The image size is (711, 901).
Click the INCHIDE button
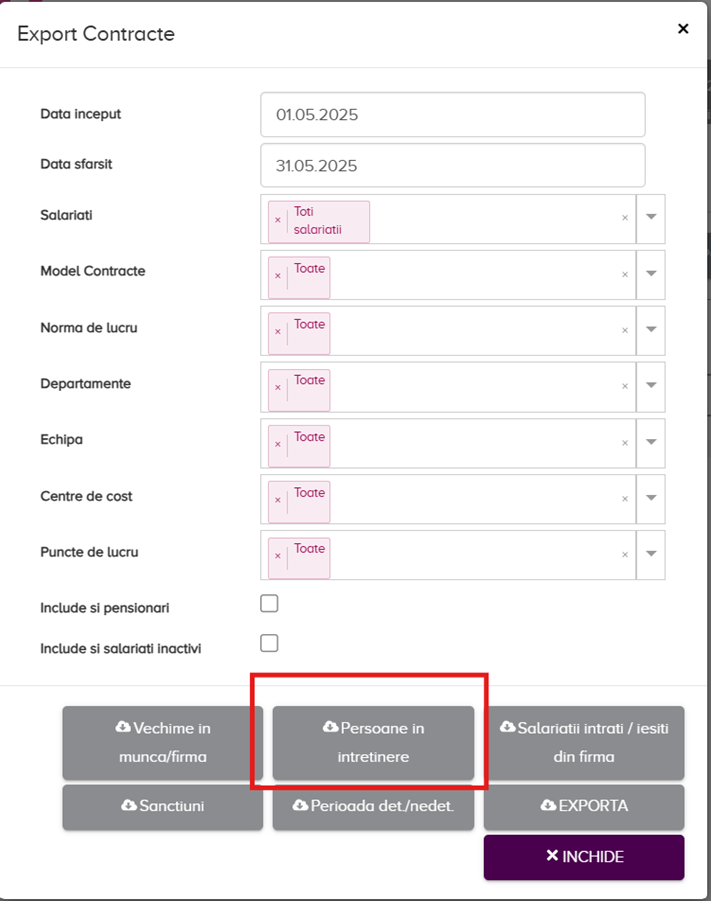pos(584,857)
